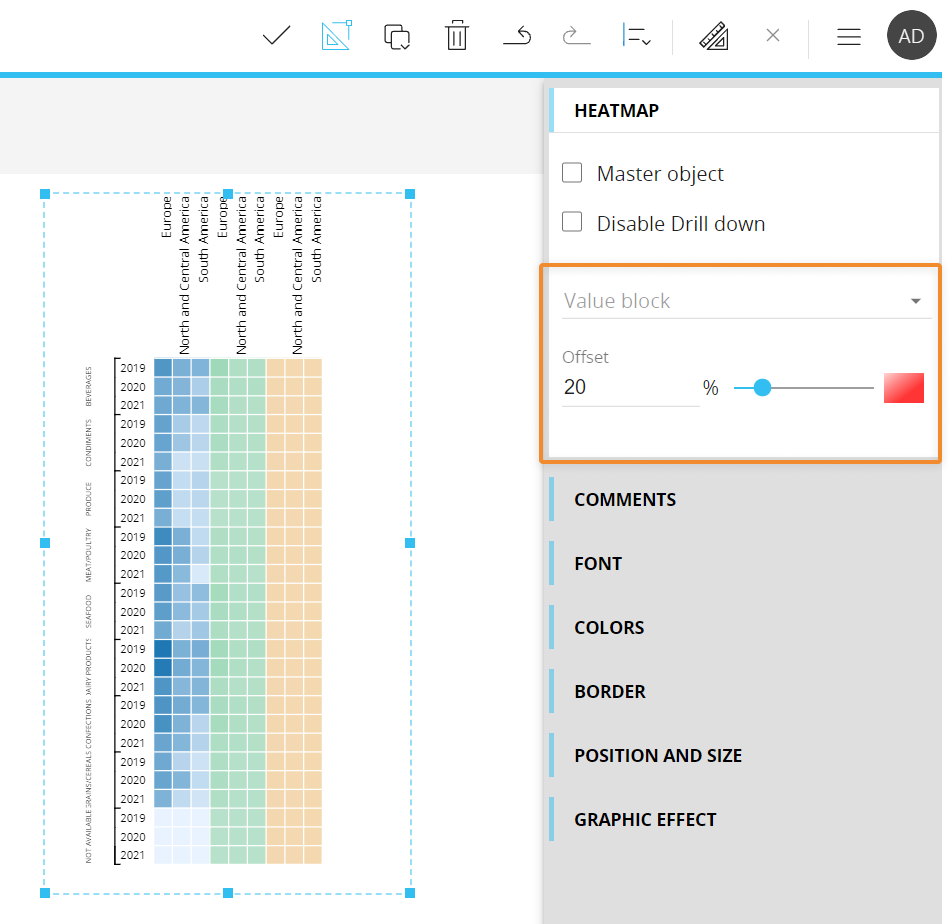The width and height of the screenshot is (952, 924).
Task: Delete object with the trash icon
Action: tap(457, 37)
